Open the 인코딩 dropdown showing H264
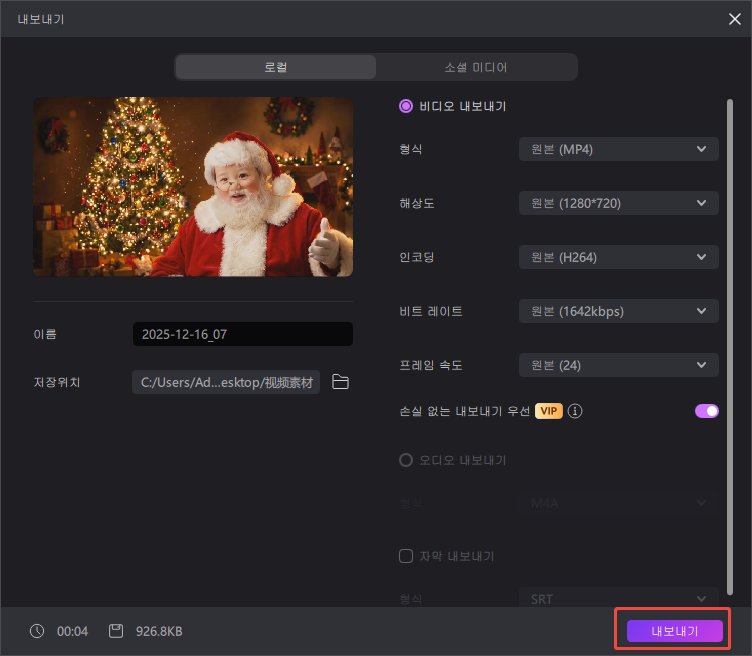752x656 pixels. click(618, 257)
